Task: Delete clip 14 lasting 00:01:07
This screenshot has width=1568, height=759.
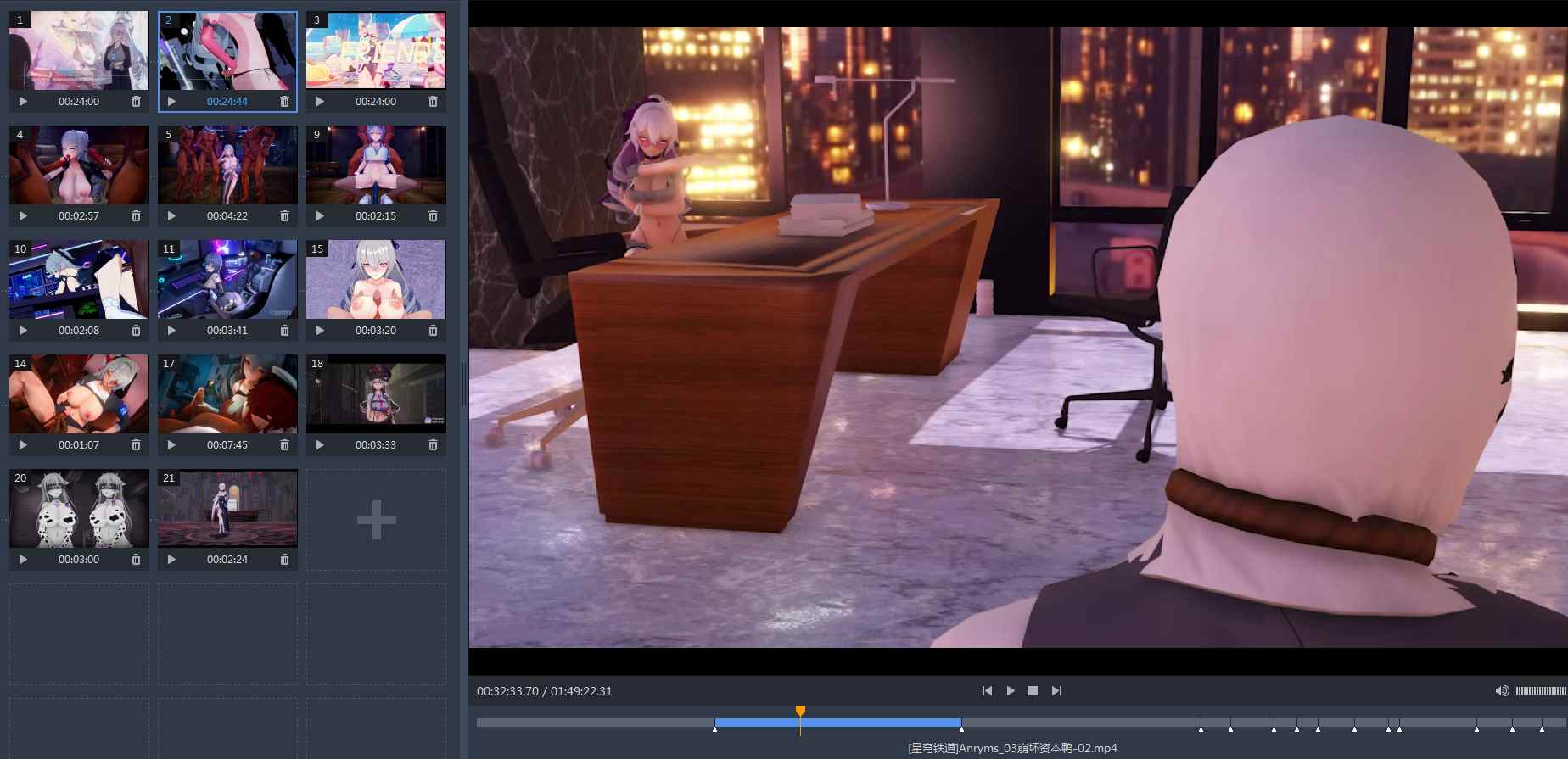Action: tap(136, 445)
